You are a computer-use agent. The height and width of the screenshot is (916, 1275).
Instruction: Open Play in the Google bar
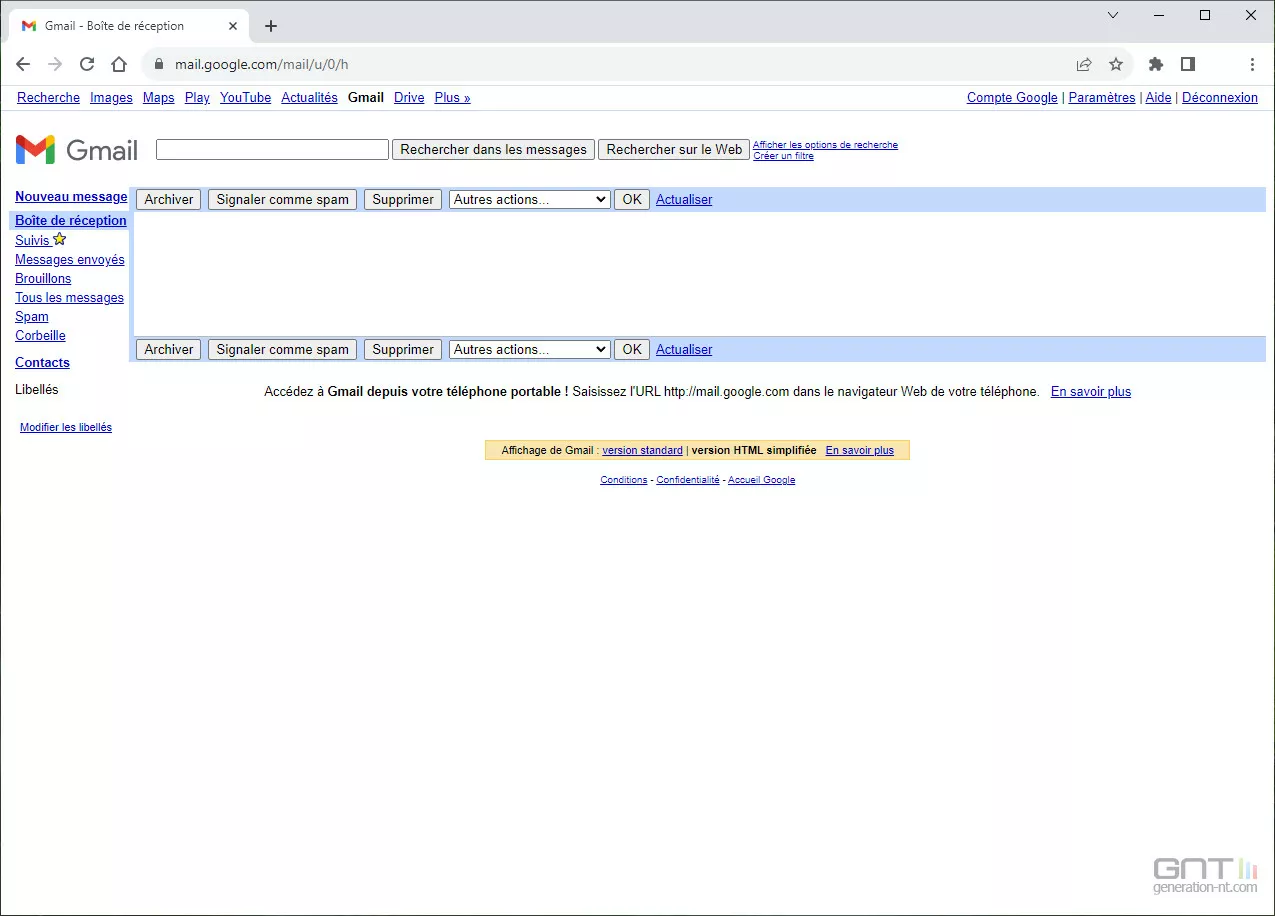click(x=197, y=97)
